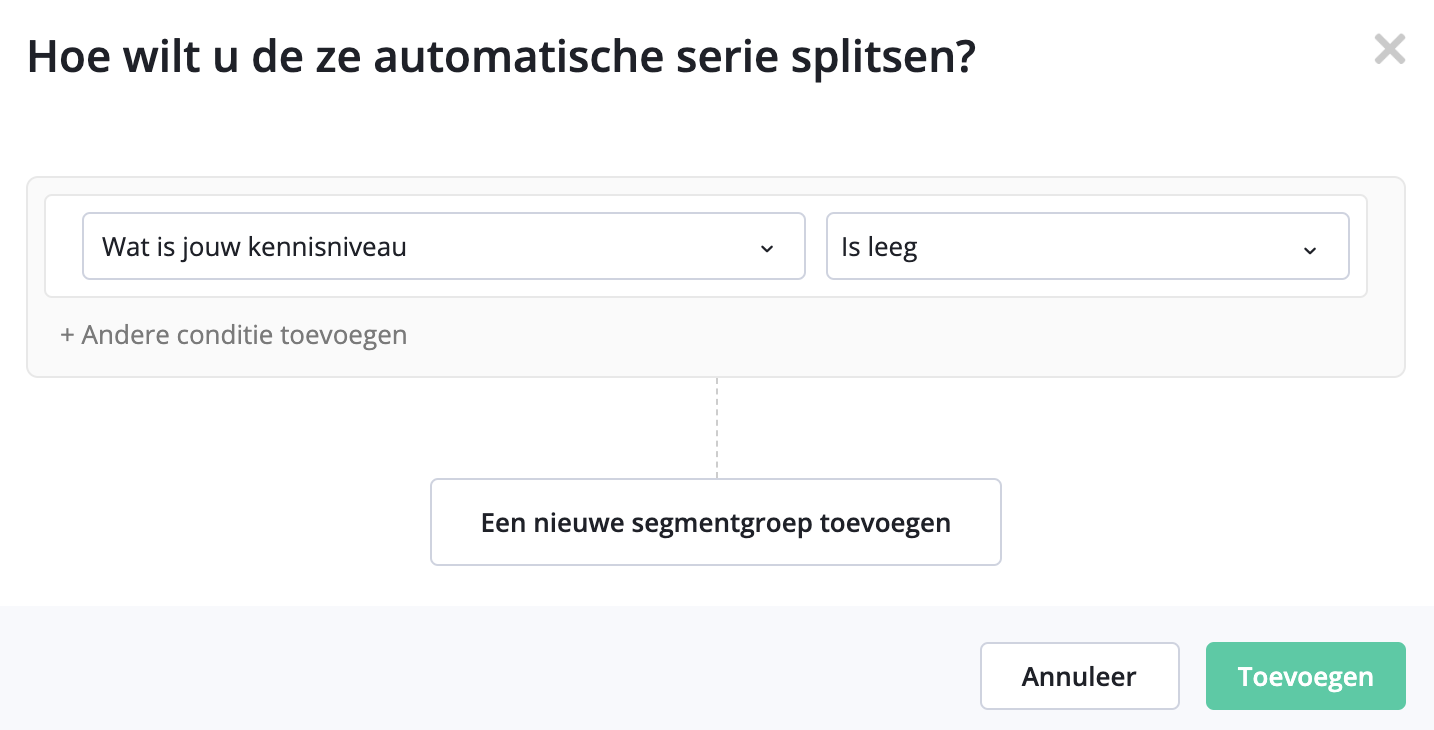
Task: Click the plus icon before 'Andere conditie toevoegen'
Action: click(68, 335)
